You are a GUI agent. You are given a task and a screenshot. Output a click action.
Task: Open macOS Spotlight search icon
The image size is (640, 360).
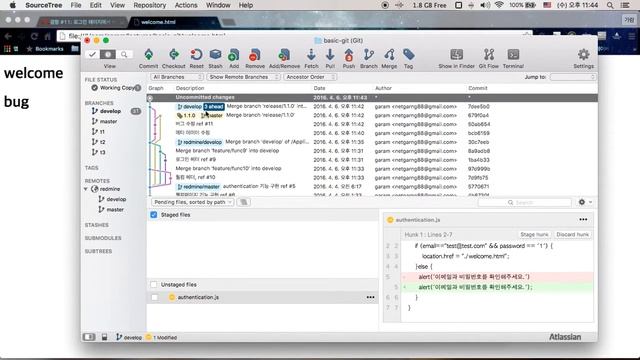tap(610, 5)
